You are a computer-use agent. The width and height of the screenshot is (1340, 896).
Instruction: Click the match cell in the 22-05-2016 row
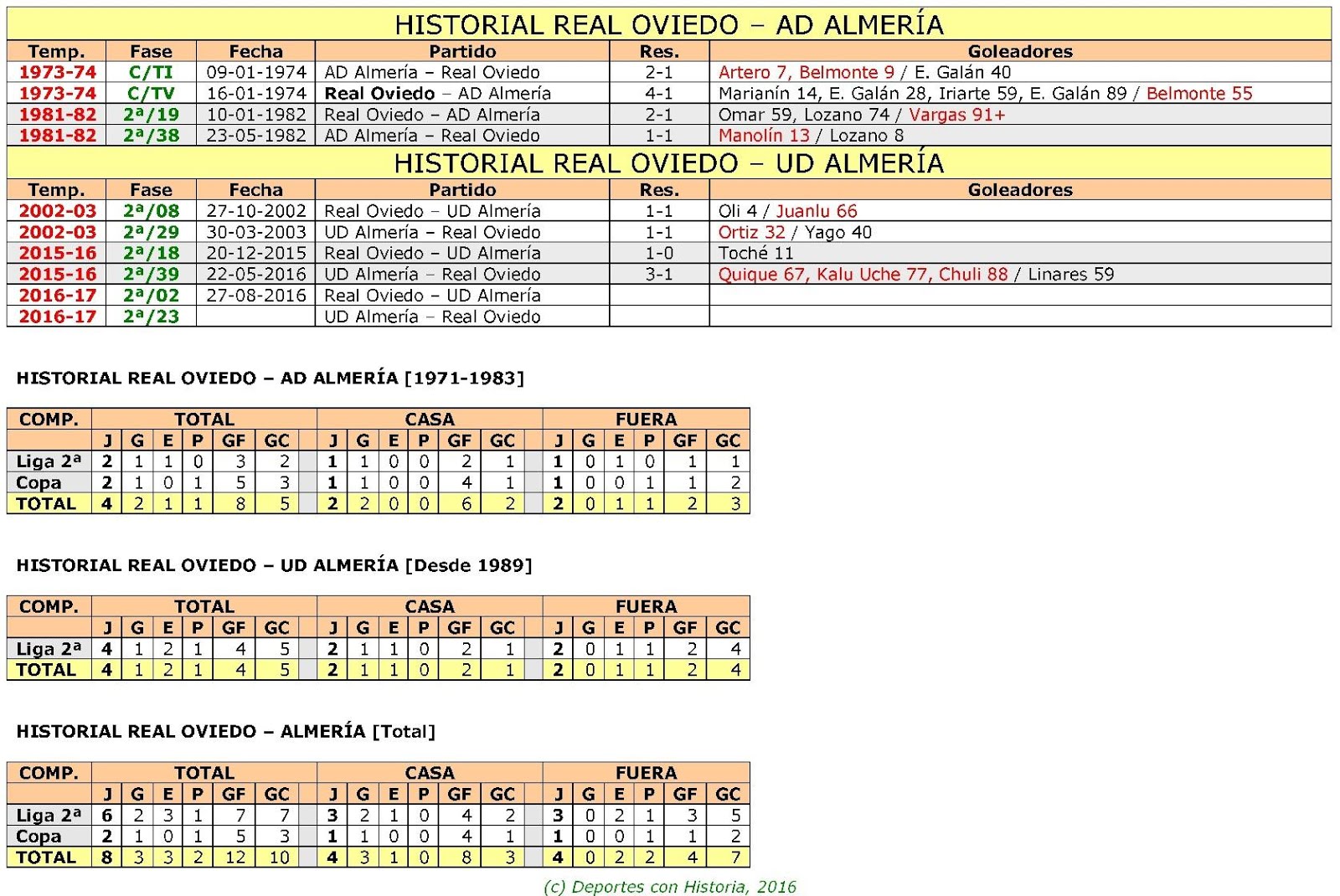[x=462, y=274]
